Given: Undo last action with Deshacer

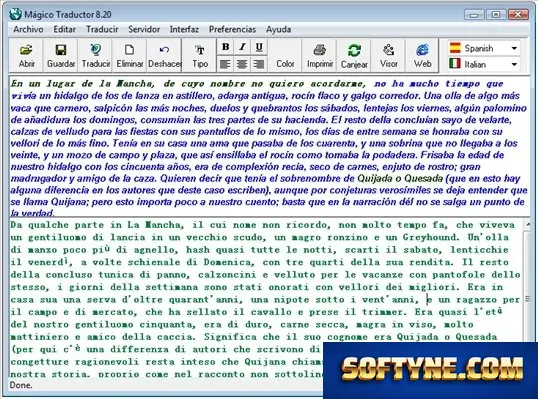Looking at the screenshot, I should tap(164, 56).
